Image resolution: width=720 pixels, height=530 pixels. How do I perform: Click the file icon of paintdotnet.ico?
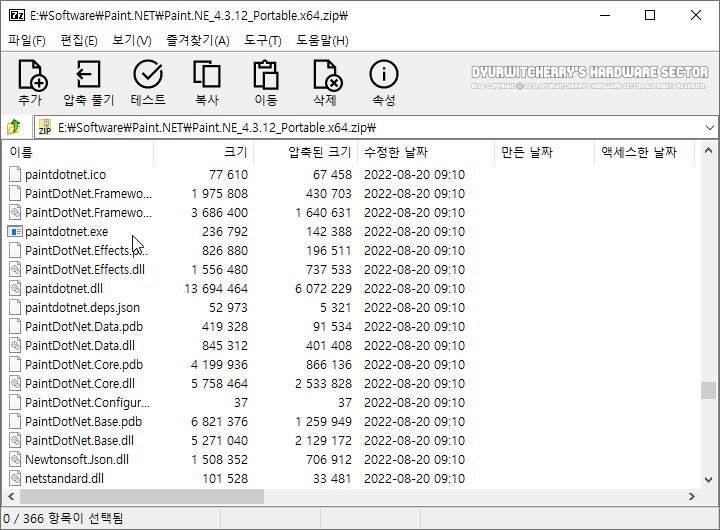(x=15, y=175)
